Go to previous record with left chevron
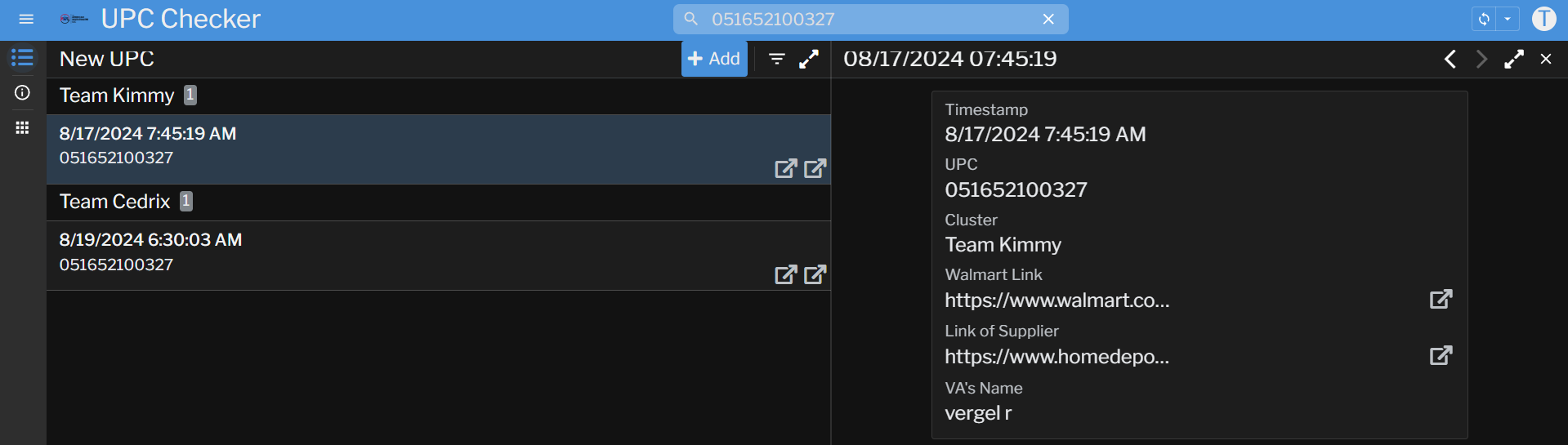The image size is (1568, 445). [1450, 59]
